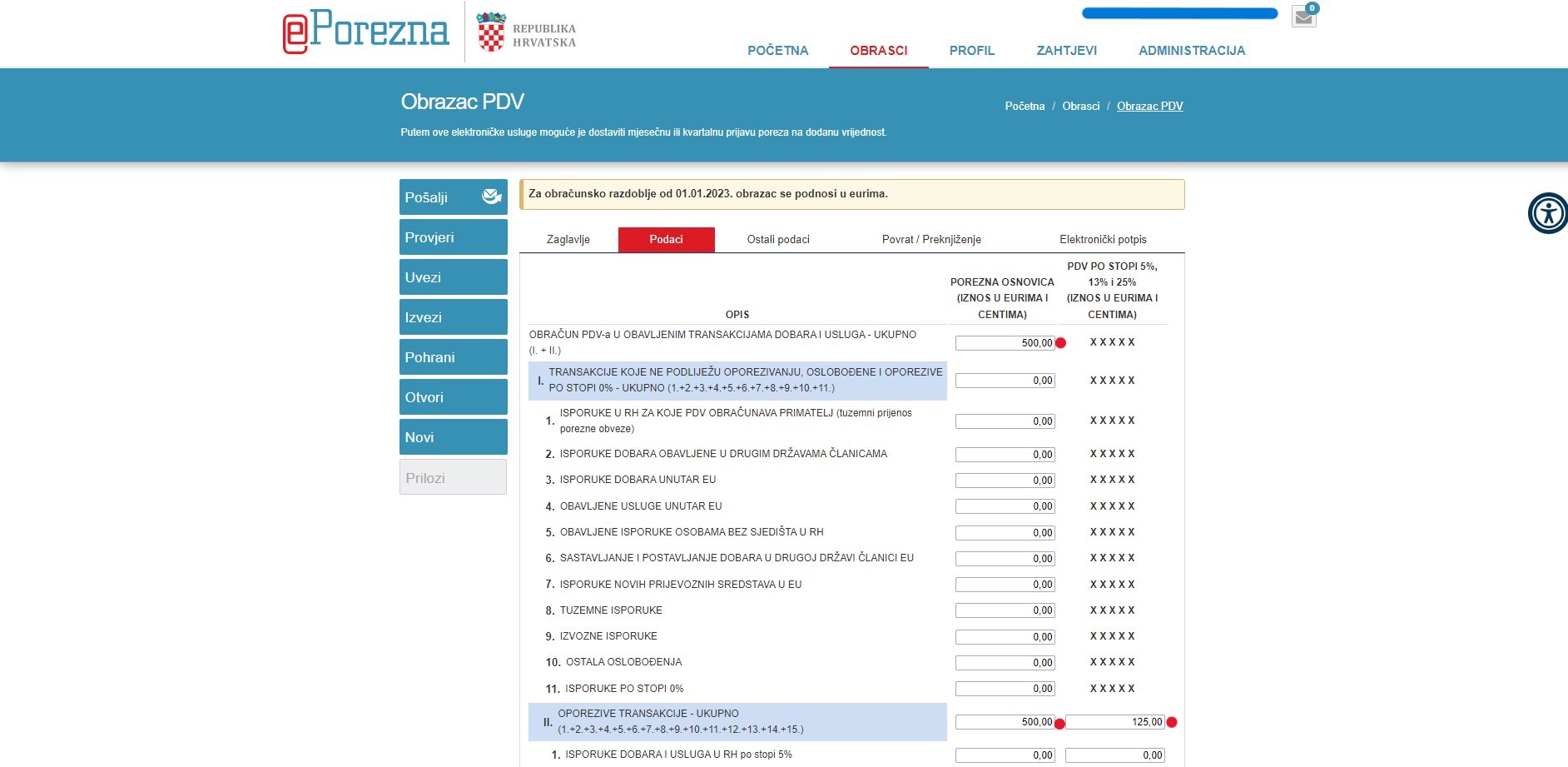Click red indicator beside section II base field
Viewport: 1568px width, 767px height.
(1059, 723)
